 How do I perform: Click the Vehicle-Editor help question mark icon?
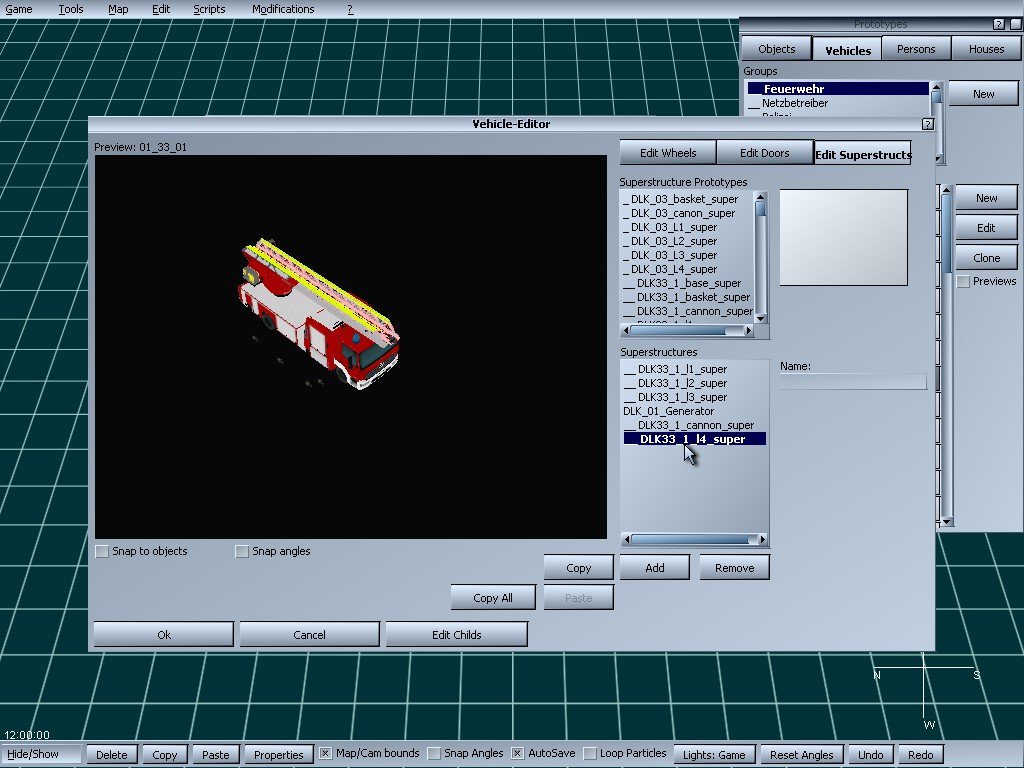(927, 124)
